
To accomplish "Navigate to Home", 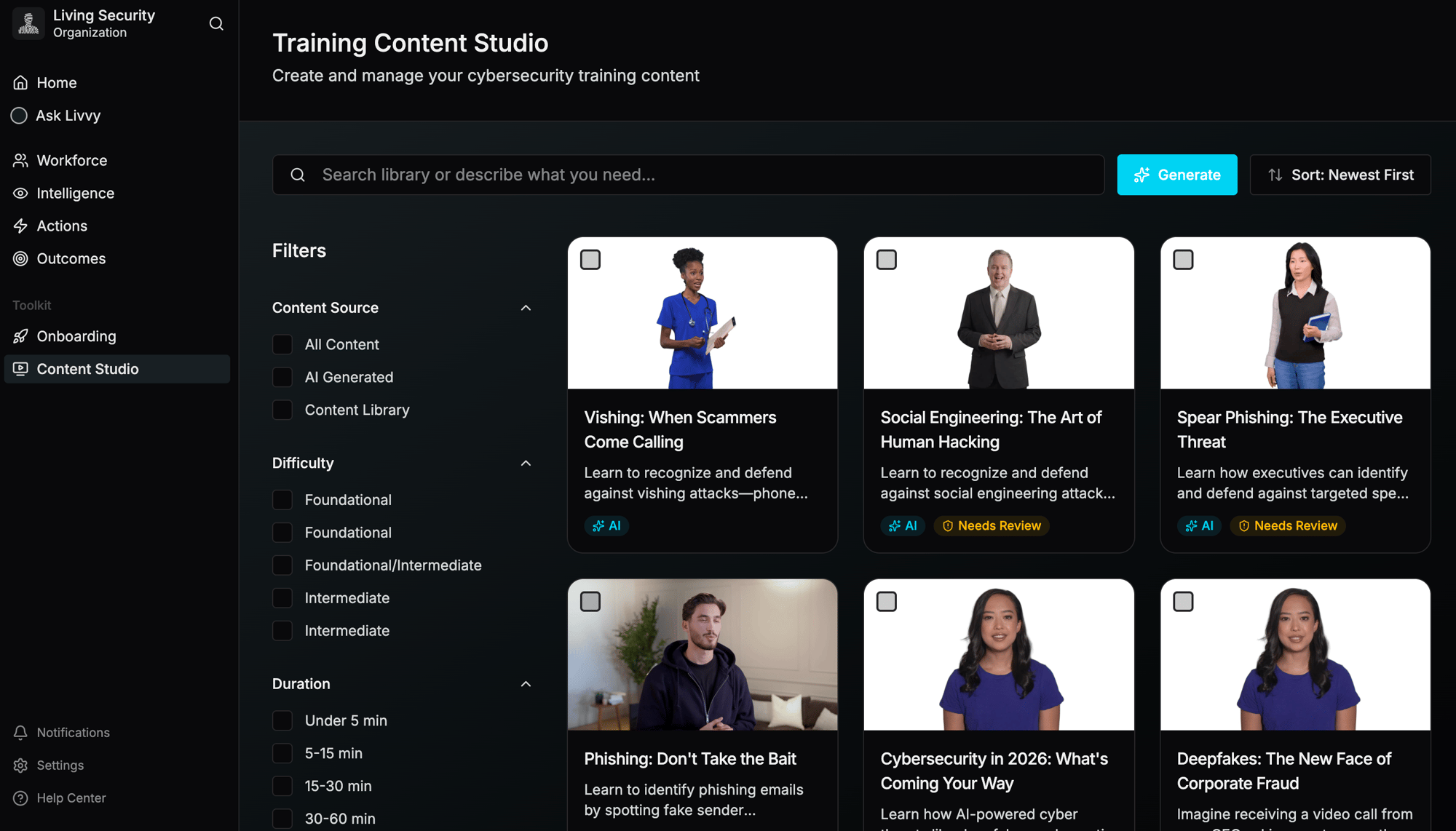I will pos(56,82).
